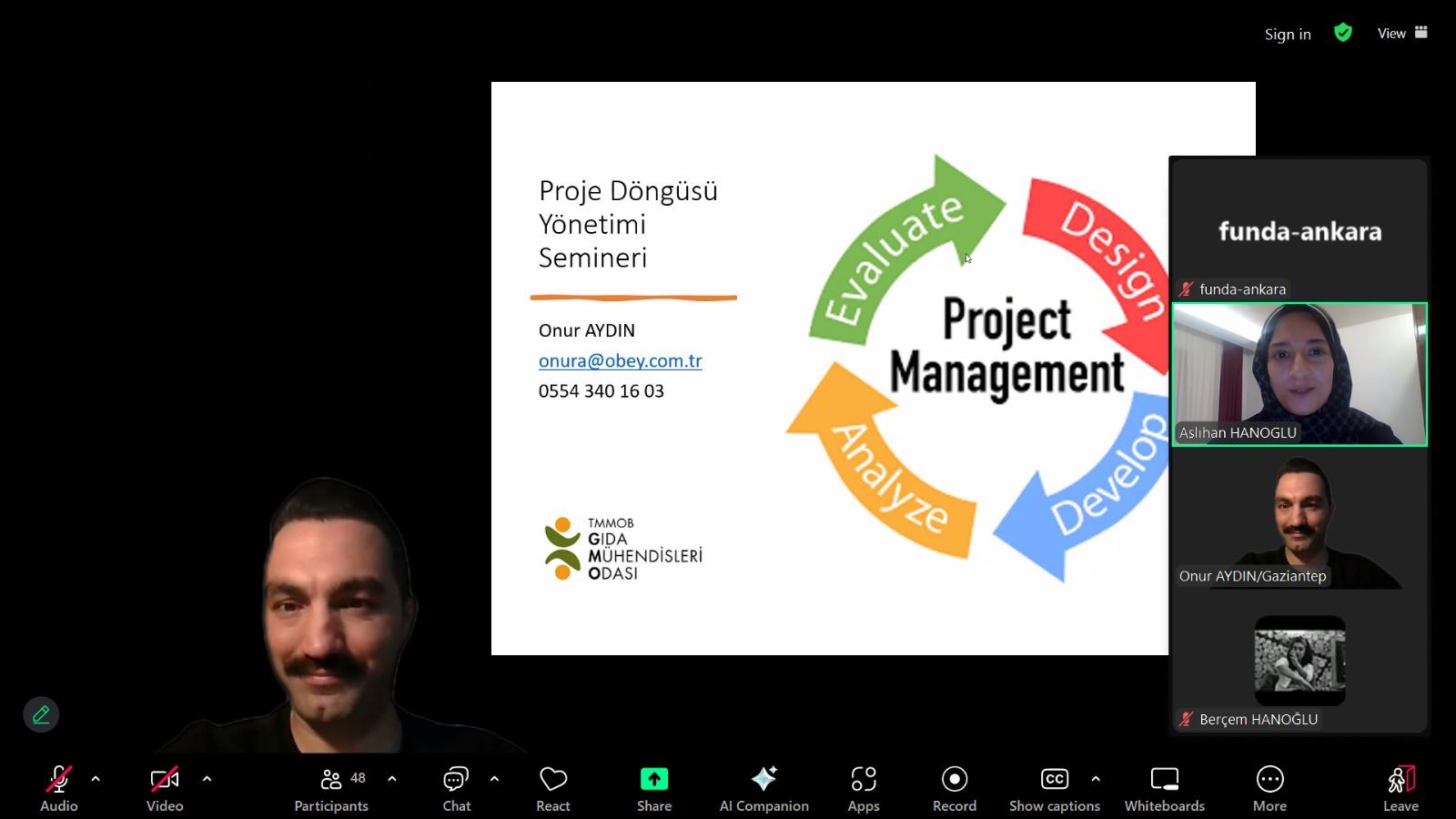The width and height of the screenshot is (1456, 819).
Task: Open AI Companion
Action: [x=763, y=788]
